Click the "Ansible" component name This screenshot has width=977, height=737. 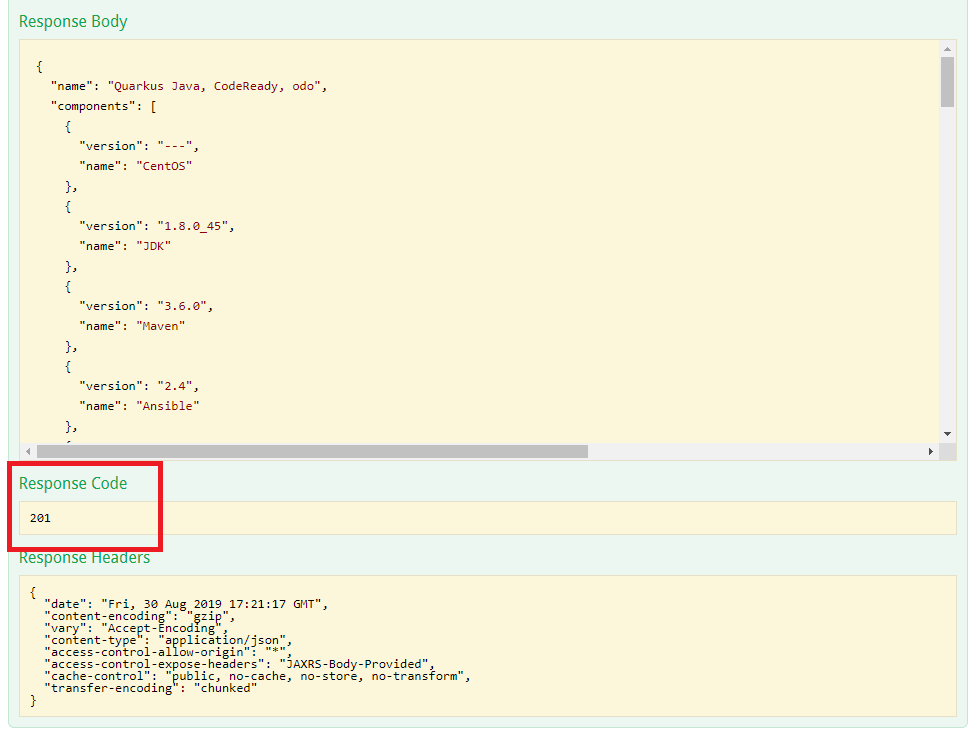[x=168, y=406]
